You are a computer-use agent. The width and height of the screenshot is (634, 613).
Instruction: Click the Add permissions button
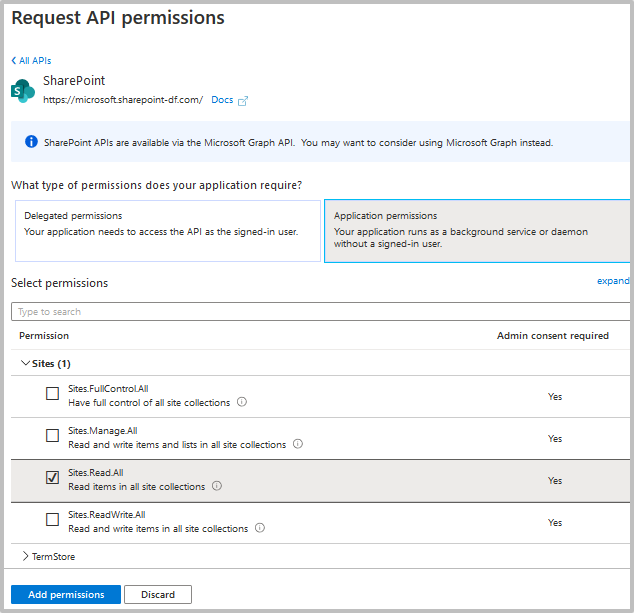tap(66, 594)
